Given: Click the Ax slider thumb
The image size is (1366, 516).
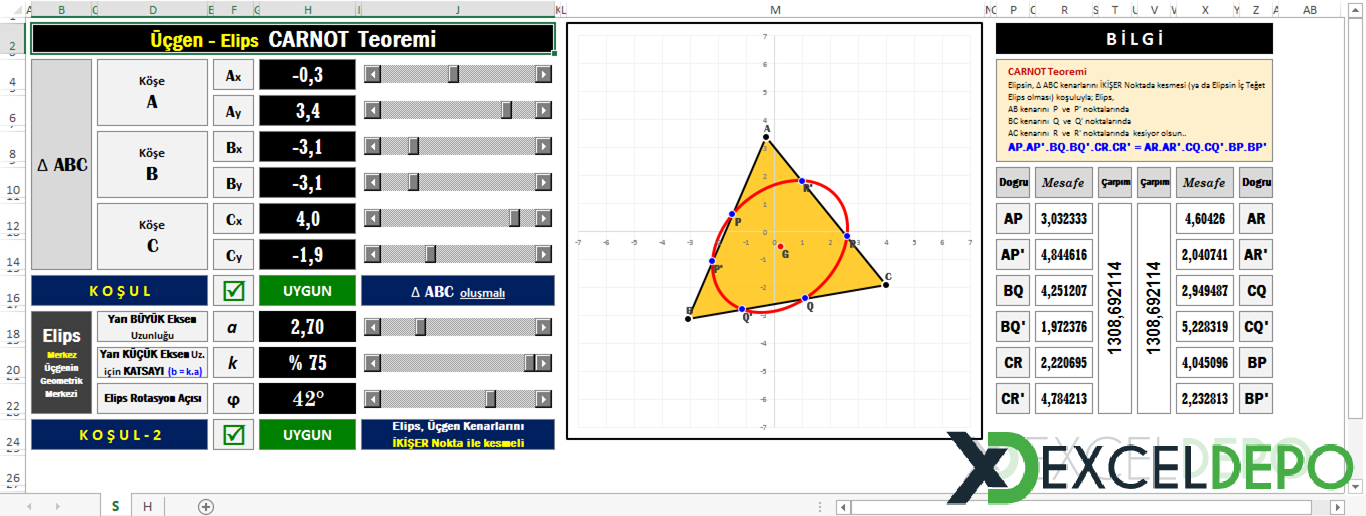Looking at the screenshot, I should (454, 74).
